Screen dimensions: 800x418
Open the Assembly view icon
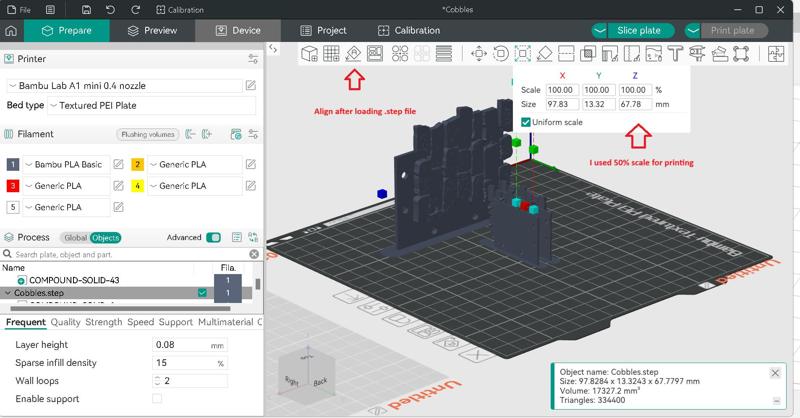[x=776, y=53]
